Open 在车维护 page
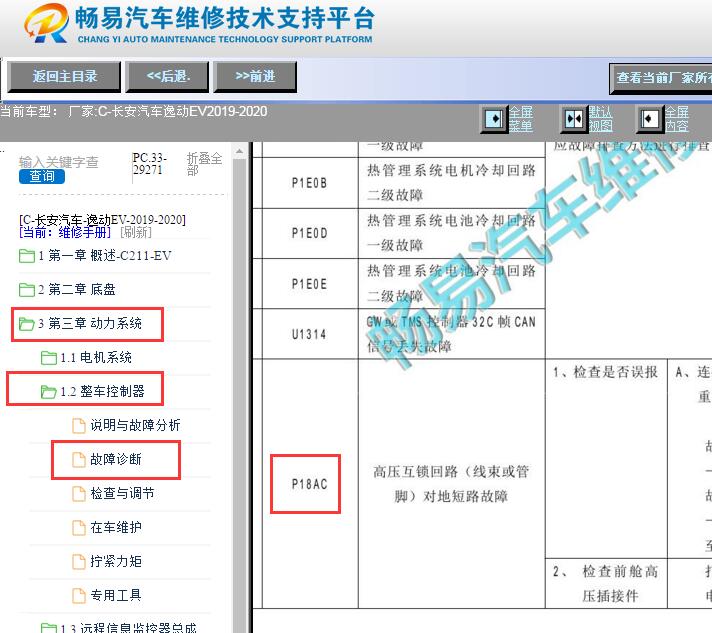This screenshot has width=712, height=633. 116,528
